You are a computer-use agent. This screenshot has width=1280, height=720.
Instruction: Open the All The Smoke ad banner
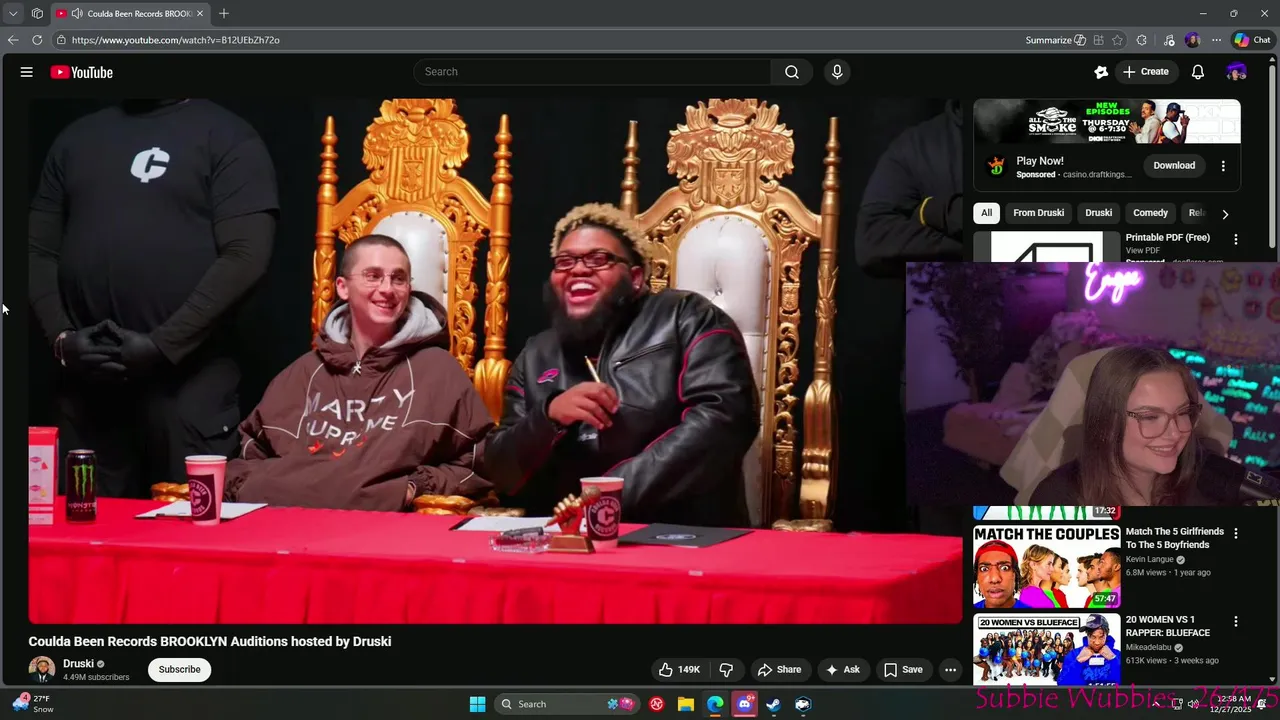1107,122
